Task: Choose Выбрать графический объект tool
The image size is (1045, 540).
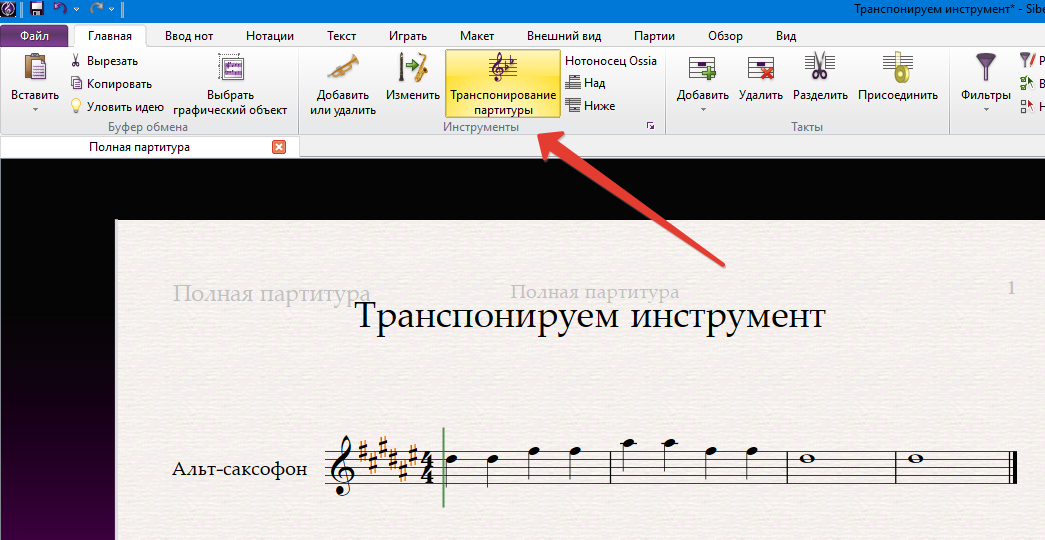Action: pos(230,69)
